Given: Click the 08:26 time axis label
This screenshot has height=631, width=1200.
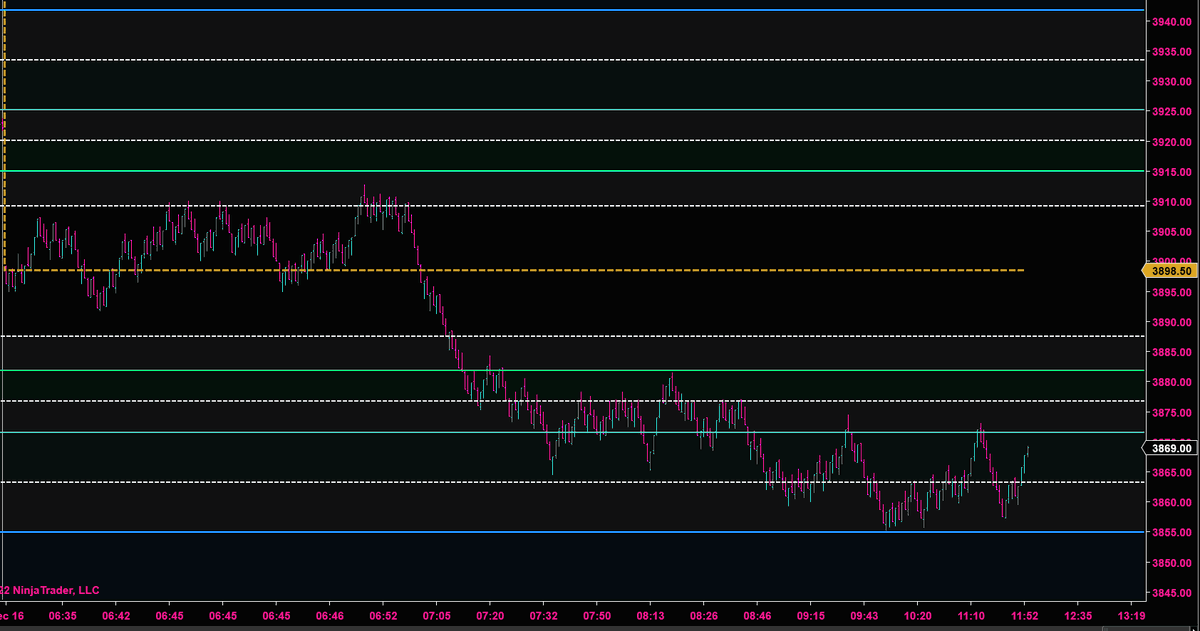Looking at the screenshot, I should tap(704, 616).
